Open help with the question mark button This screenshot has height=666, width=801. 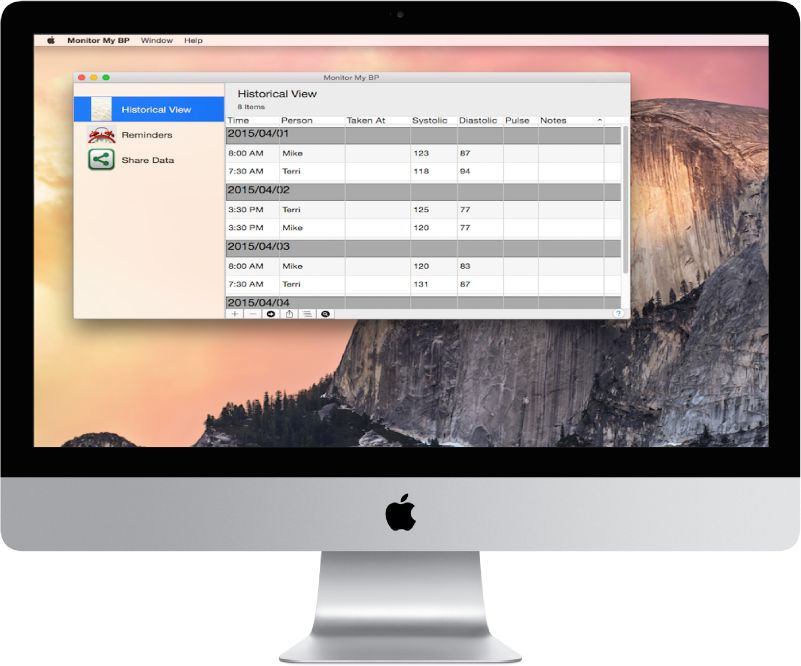(618, 313)
